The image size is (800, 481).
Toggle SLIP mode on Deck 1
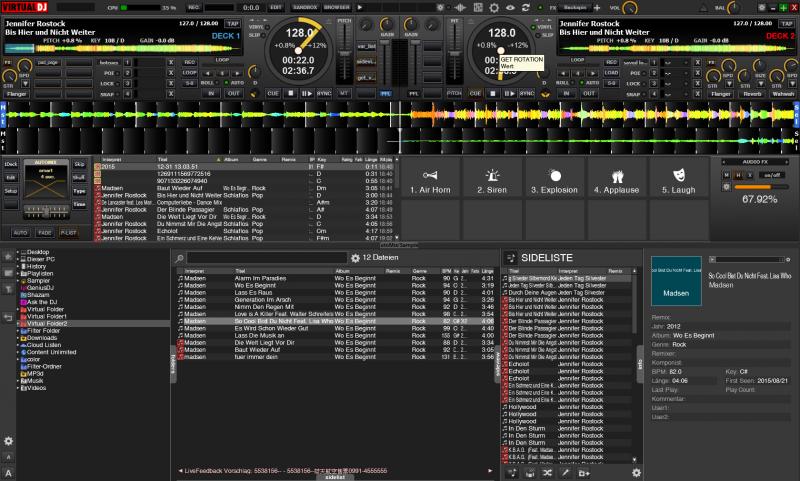coord(255,35)
